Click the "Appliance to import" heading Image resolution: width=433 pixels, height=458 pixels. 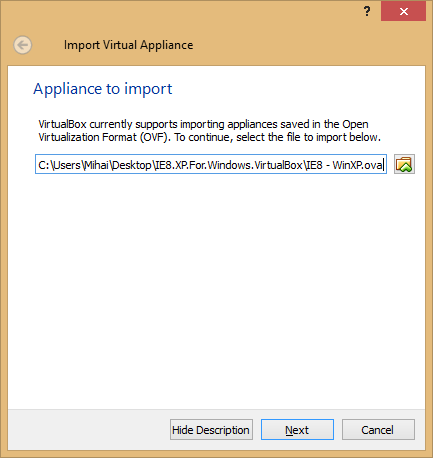[103, 89]
